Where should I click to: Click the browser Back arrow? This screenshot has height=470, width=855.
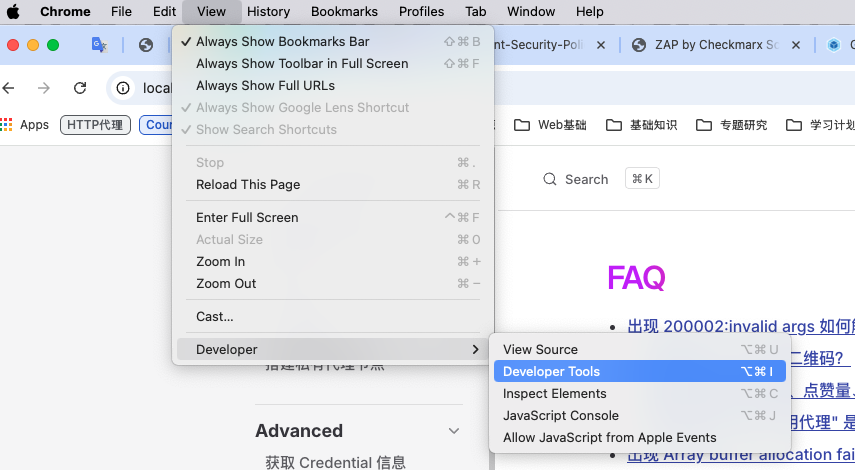[x=10, y=88]
